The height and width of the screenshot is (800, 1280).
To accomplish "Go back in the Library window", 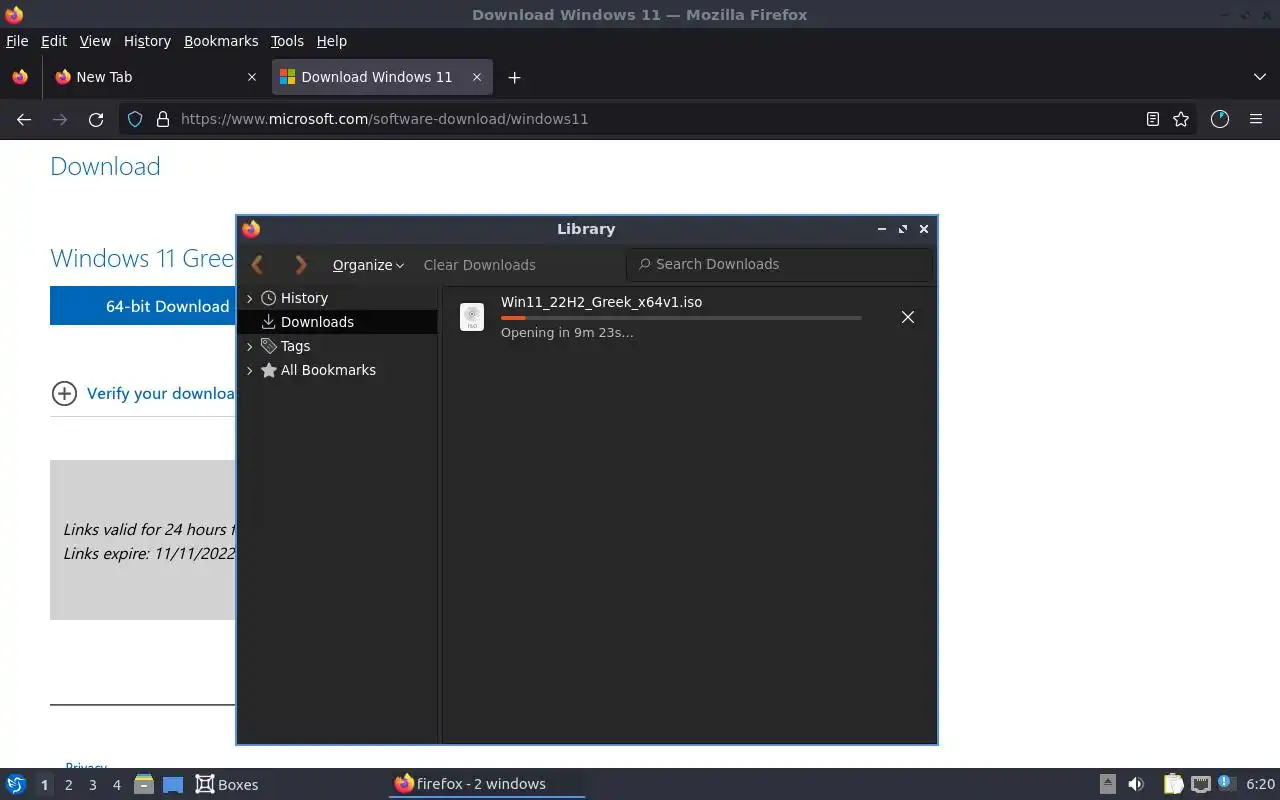I will point(257,264).
